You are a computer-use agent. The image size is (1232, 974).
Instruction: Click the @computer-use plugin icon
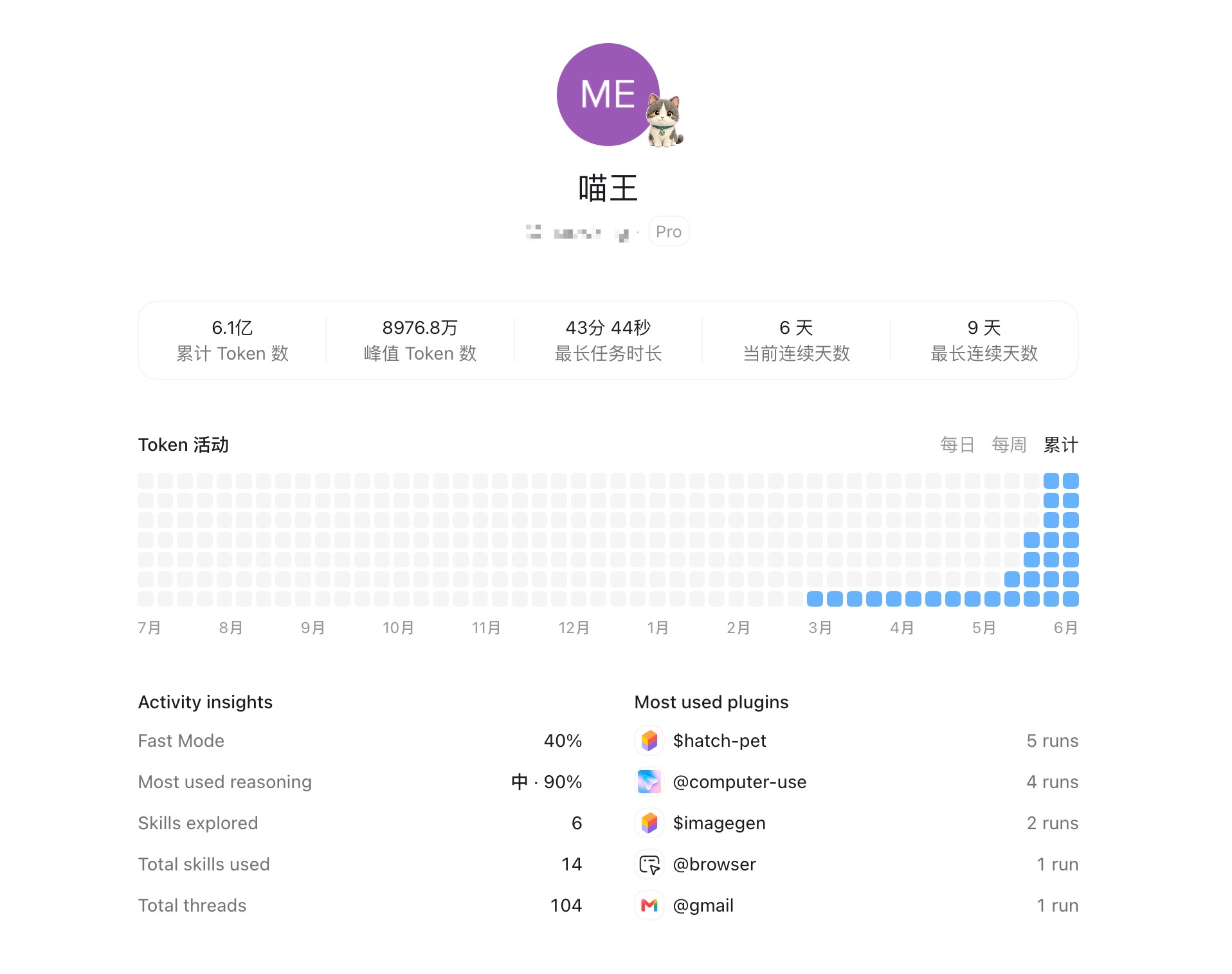click(x=649, y=782)
